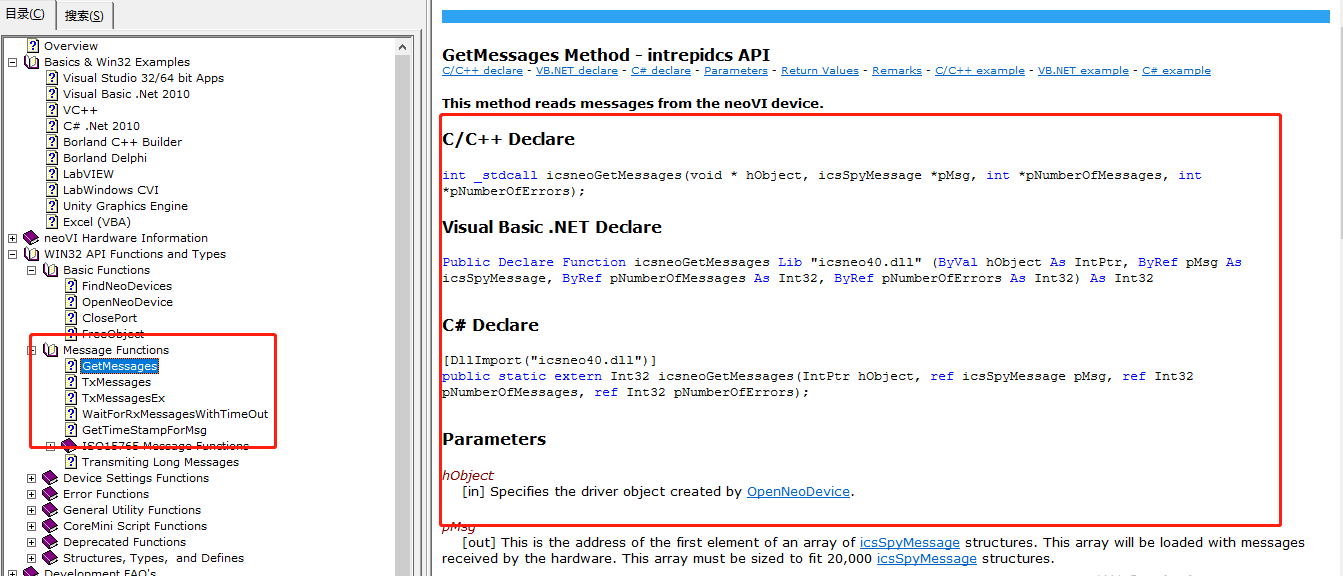This screenshot has height=576, width=1343.
Task: Expand CoreMini Script Functions node
Action: [x=32, y=526]
